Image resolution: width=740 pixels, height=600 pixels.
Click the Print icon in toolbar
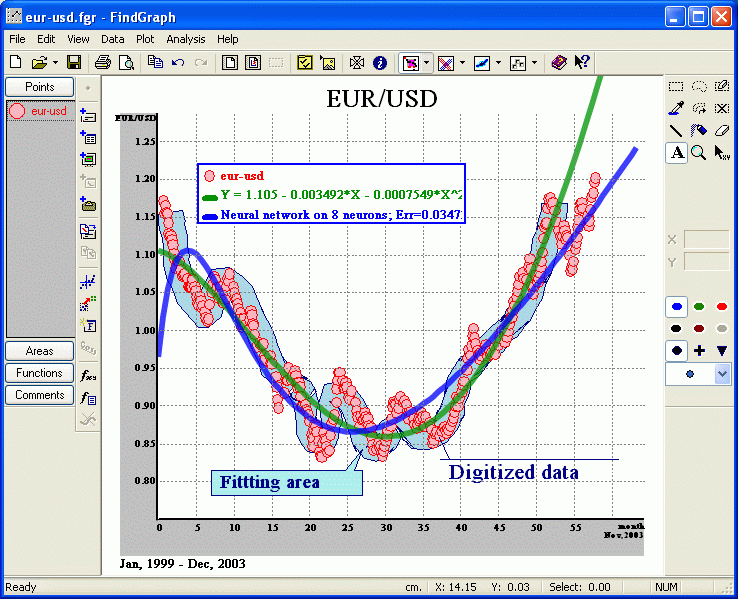tap(103, 62)
